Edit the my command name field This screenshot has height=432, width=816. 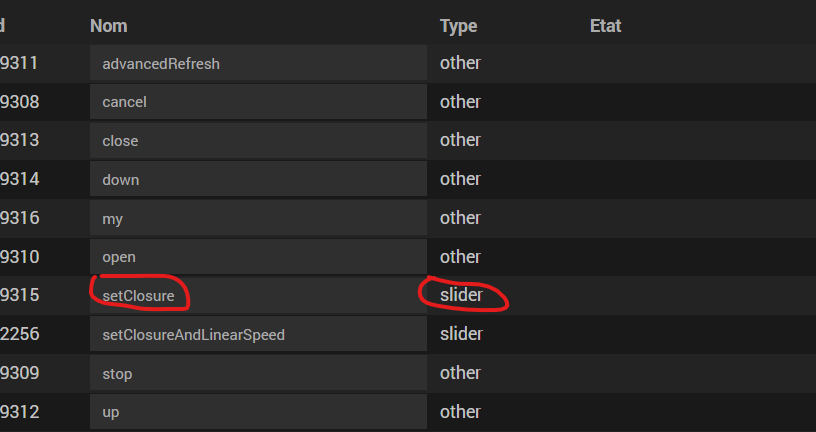(x=258, y=218)
